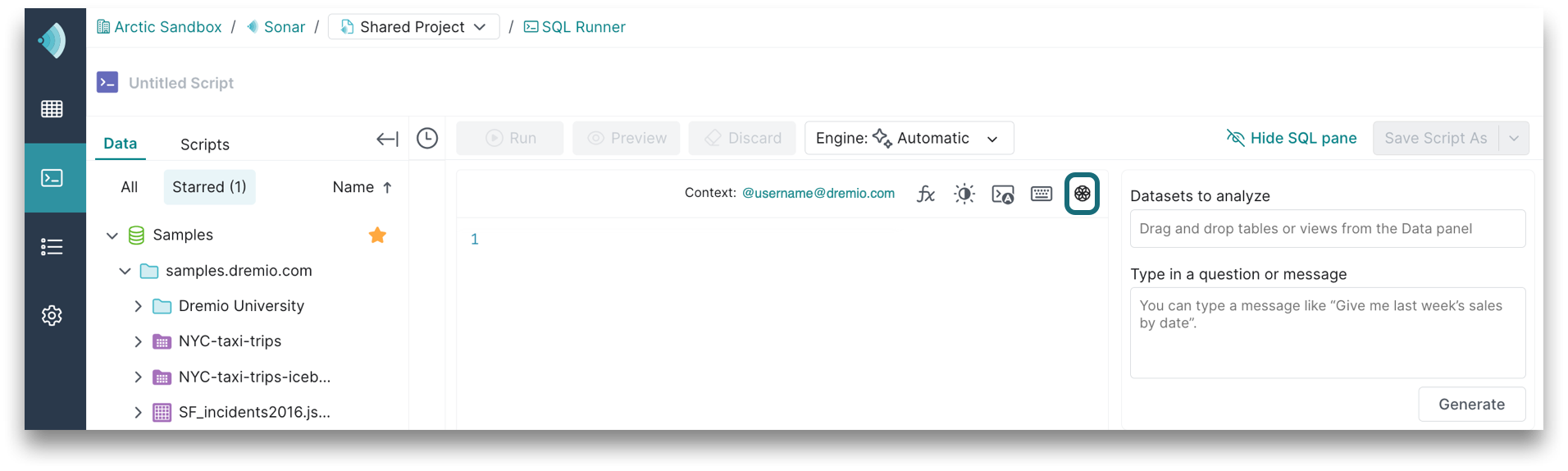Image resolution: width=1568 pixels, height=471 pixels.
Task: Click the Generate button
Action: (1472, 405)
